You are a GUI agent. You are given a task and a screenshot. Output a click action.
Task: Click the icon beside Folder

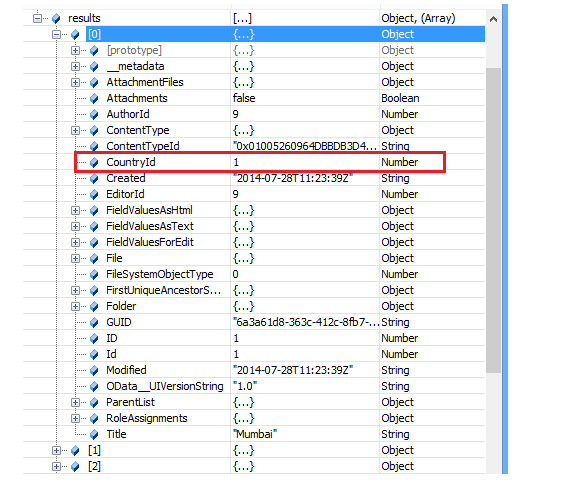point(94,307)
